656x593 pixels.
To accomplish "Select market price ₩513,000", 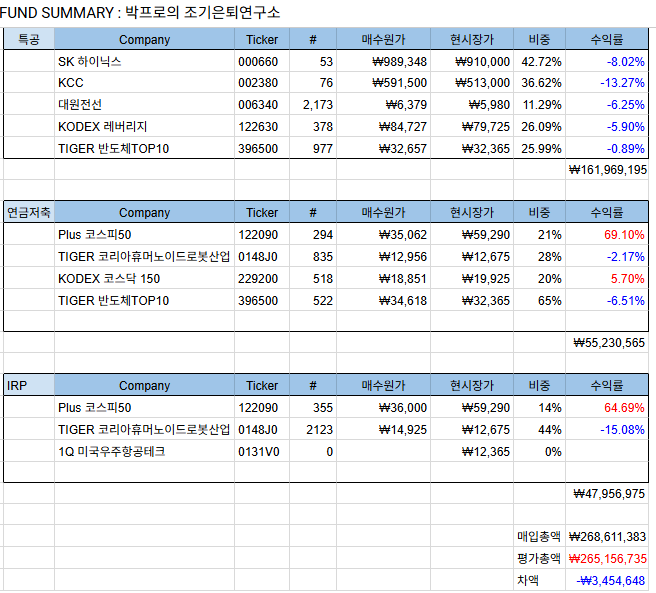I will click(472, 82).
